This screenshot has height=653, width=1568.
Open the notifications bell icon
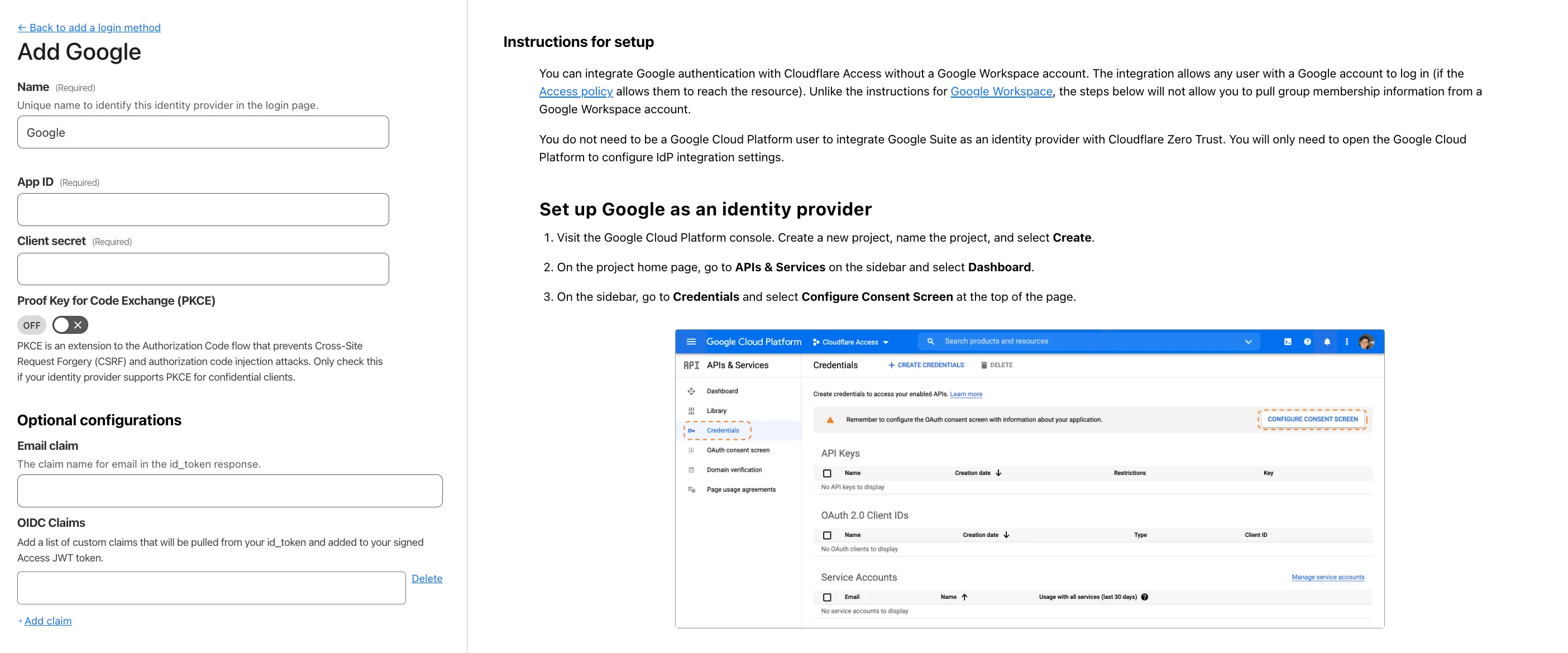[1327, 342]
